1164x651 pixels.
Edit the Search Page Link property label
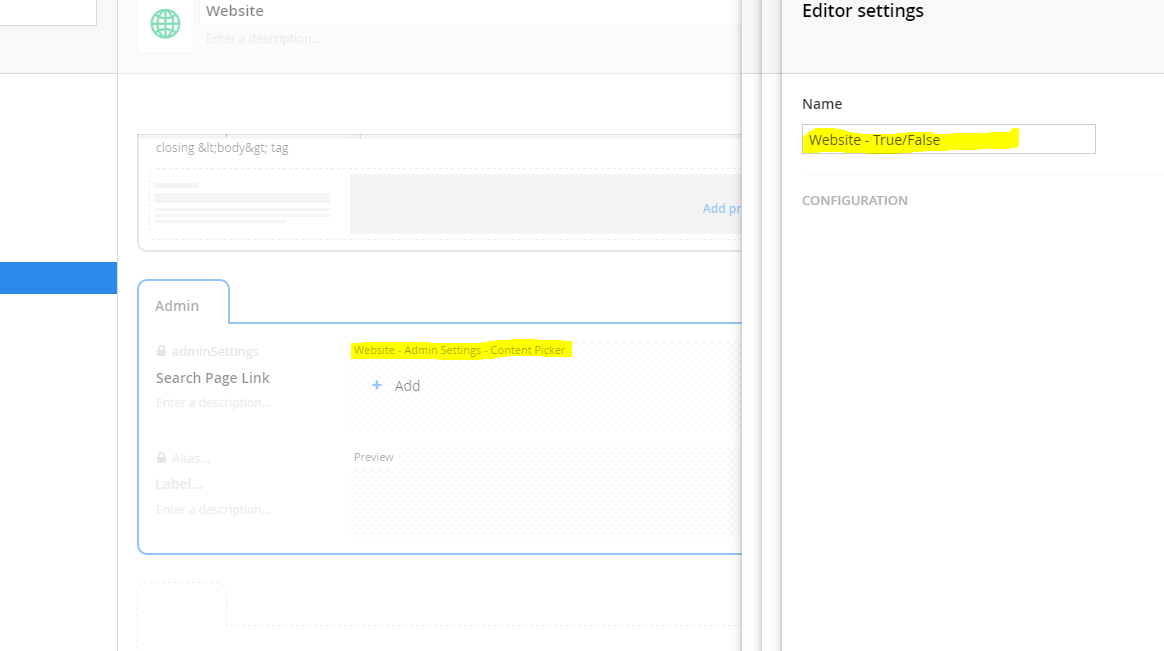tap(213, 378)
